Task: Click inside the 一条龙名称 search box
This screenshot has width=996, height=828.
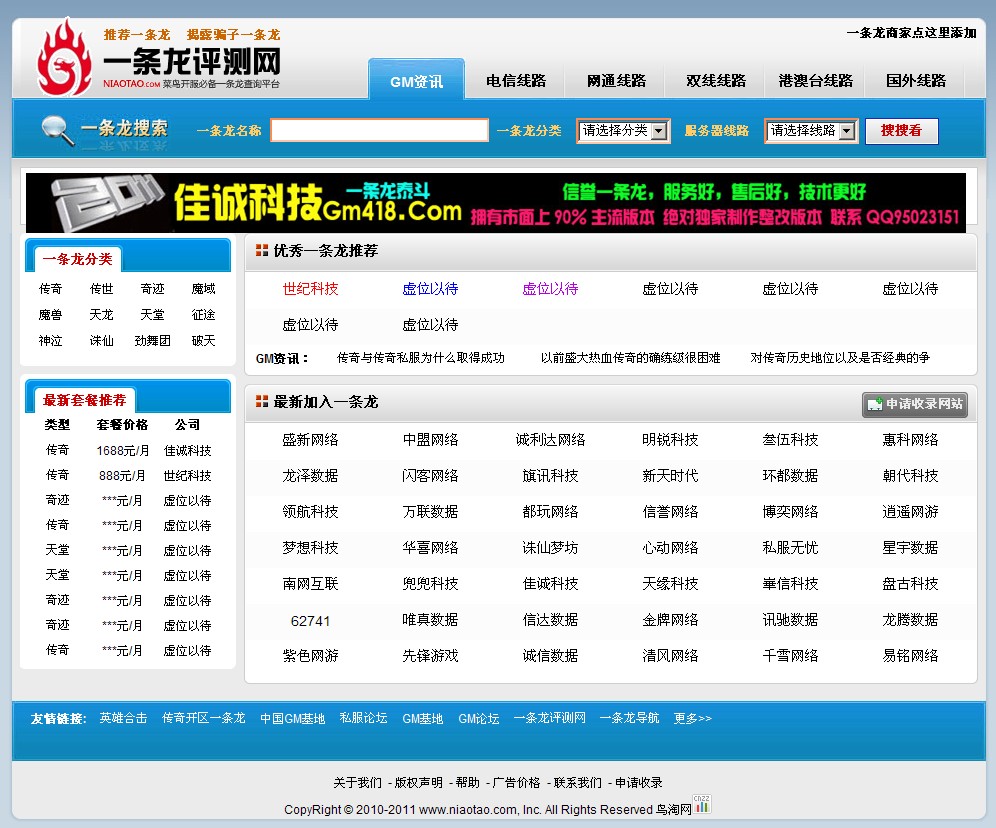Action: 378,130
